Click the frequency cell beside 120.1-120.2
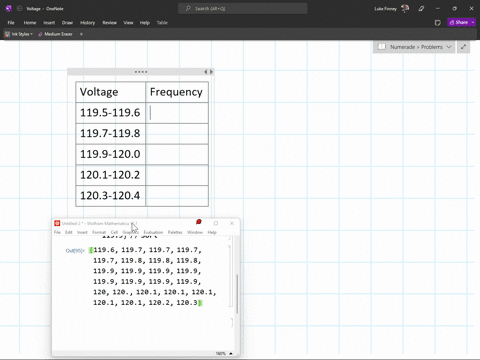The height and width of the screenshot is (360, 480). 177,175
